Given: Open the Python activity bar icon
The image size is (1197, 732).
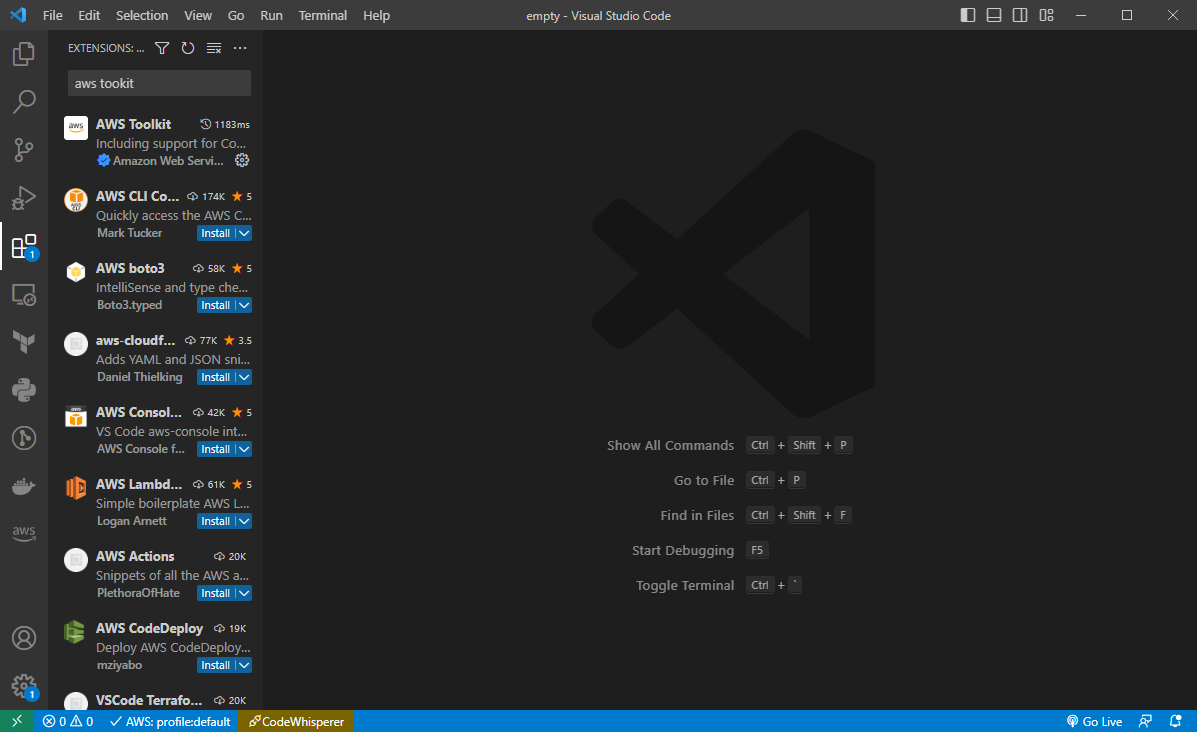Looking at the screenshot, I should 24,390.
